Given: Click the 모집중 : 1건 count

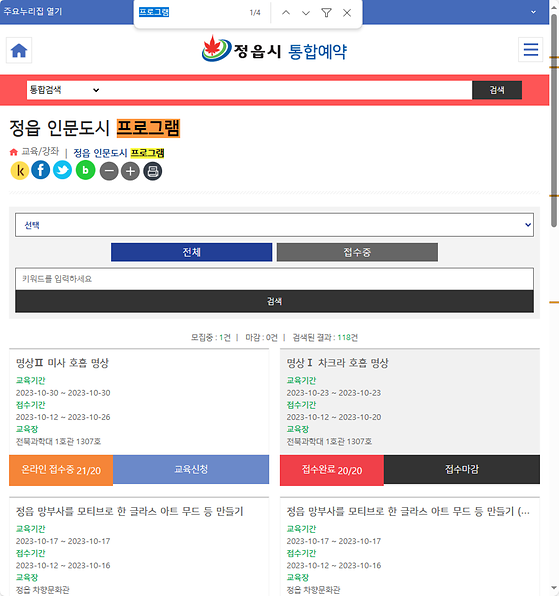Looking at the screenshot, I should [x=211, y=338].
